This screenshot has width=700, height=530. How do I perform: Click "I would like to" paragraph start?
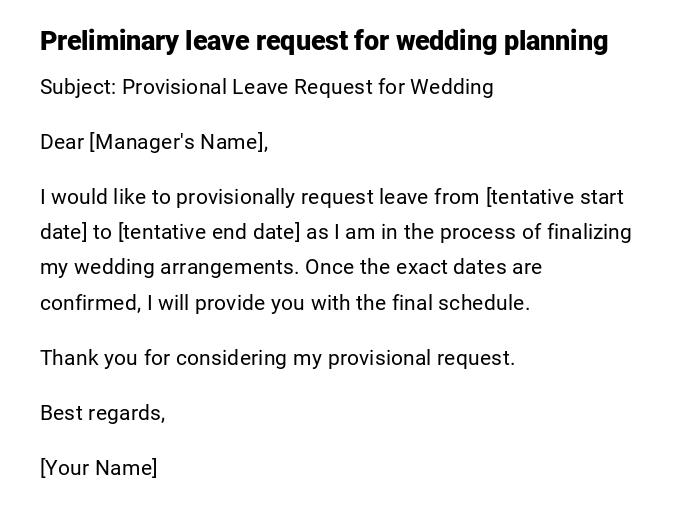coord(102,197)
